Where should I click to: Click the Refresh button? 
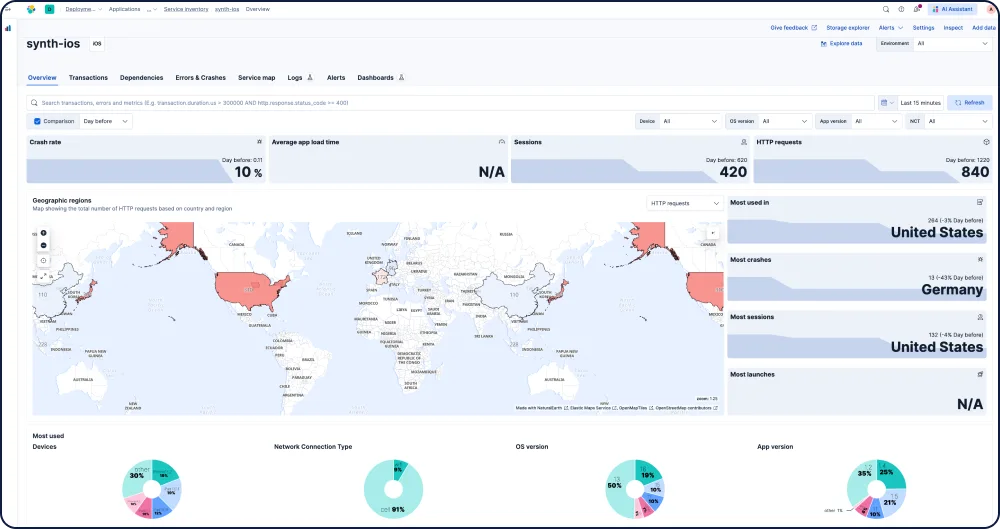coord(969,103)
